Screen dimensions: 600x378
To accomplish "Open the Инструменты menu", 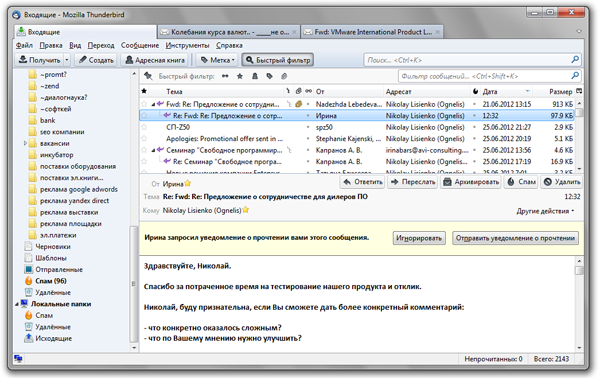I will [188, 45].
